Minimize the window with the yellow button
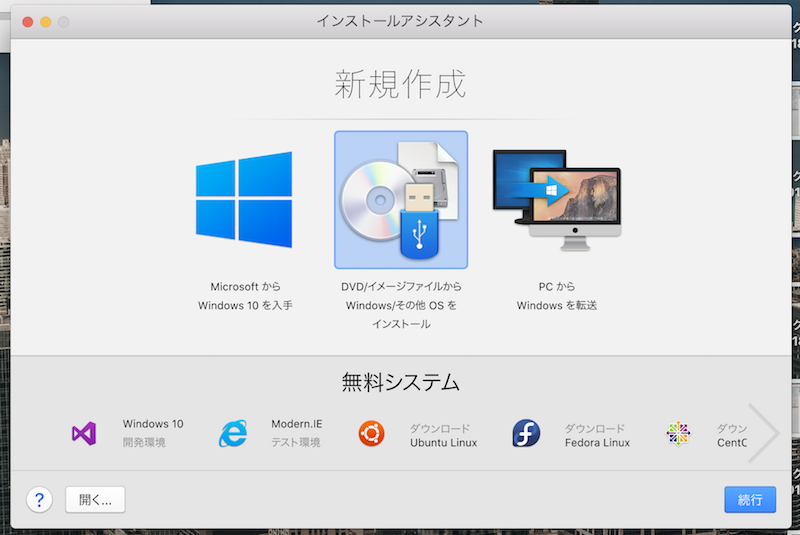 [x=45, y=21]
